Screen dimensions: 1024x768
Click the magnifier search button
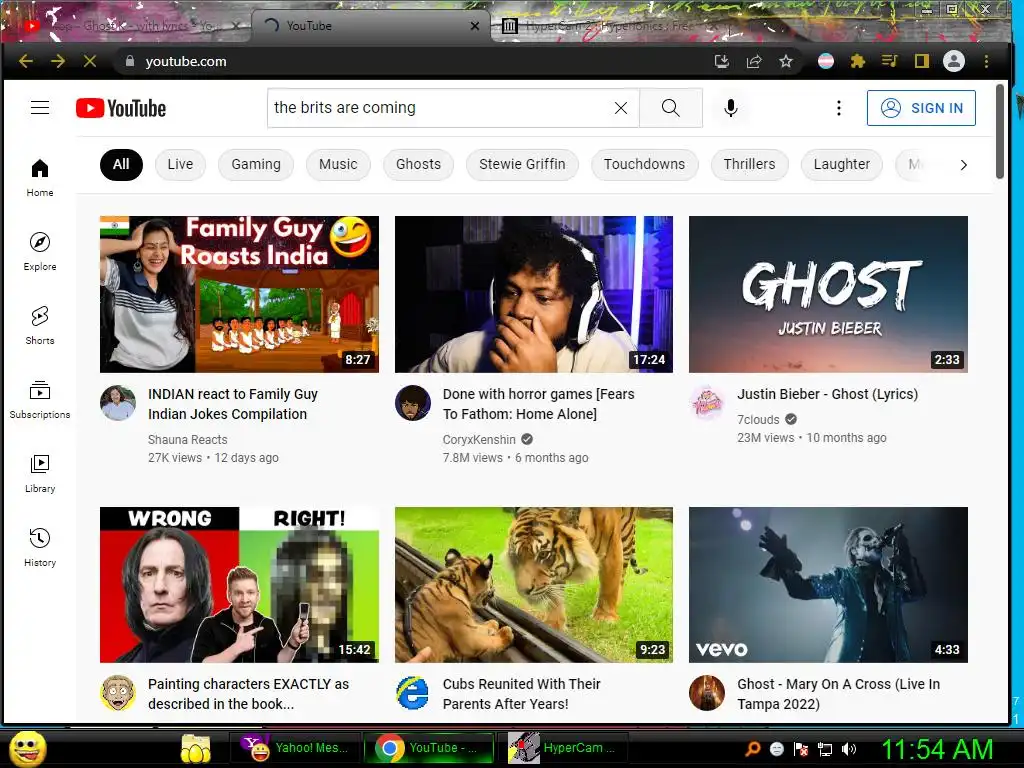tap(671, 108)
